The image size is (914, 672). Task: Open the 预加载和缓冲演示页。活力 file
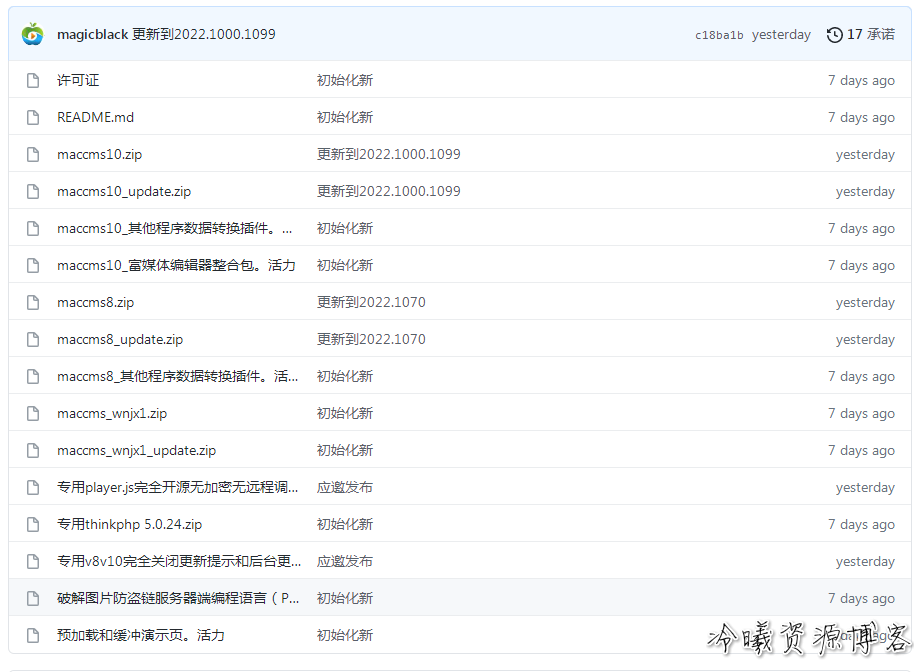(140, 635)
